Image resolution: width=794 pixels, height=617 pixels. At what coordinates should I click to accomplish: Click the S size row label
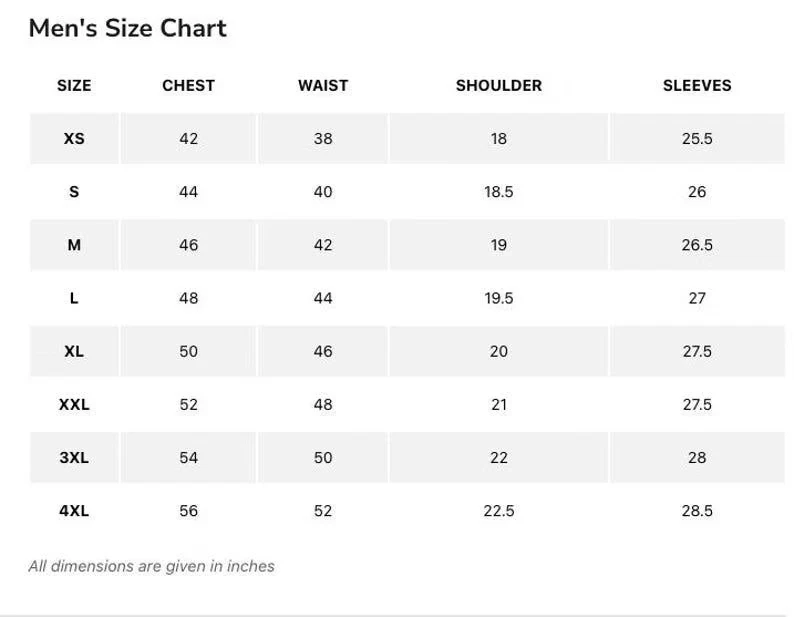coord(74,192)
